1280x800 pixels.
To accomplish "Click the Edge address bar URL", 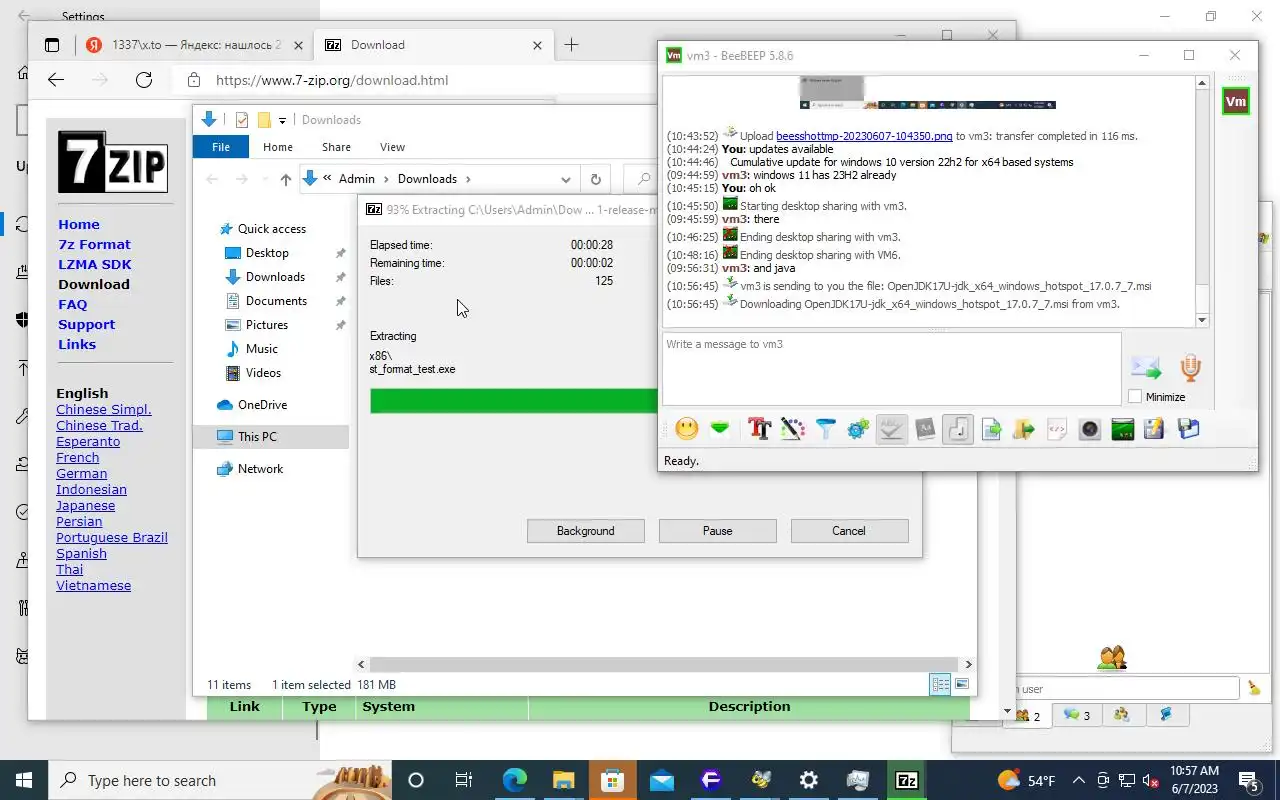I will click(x=332, y=80).
